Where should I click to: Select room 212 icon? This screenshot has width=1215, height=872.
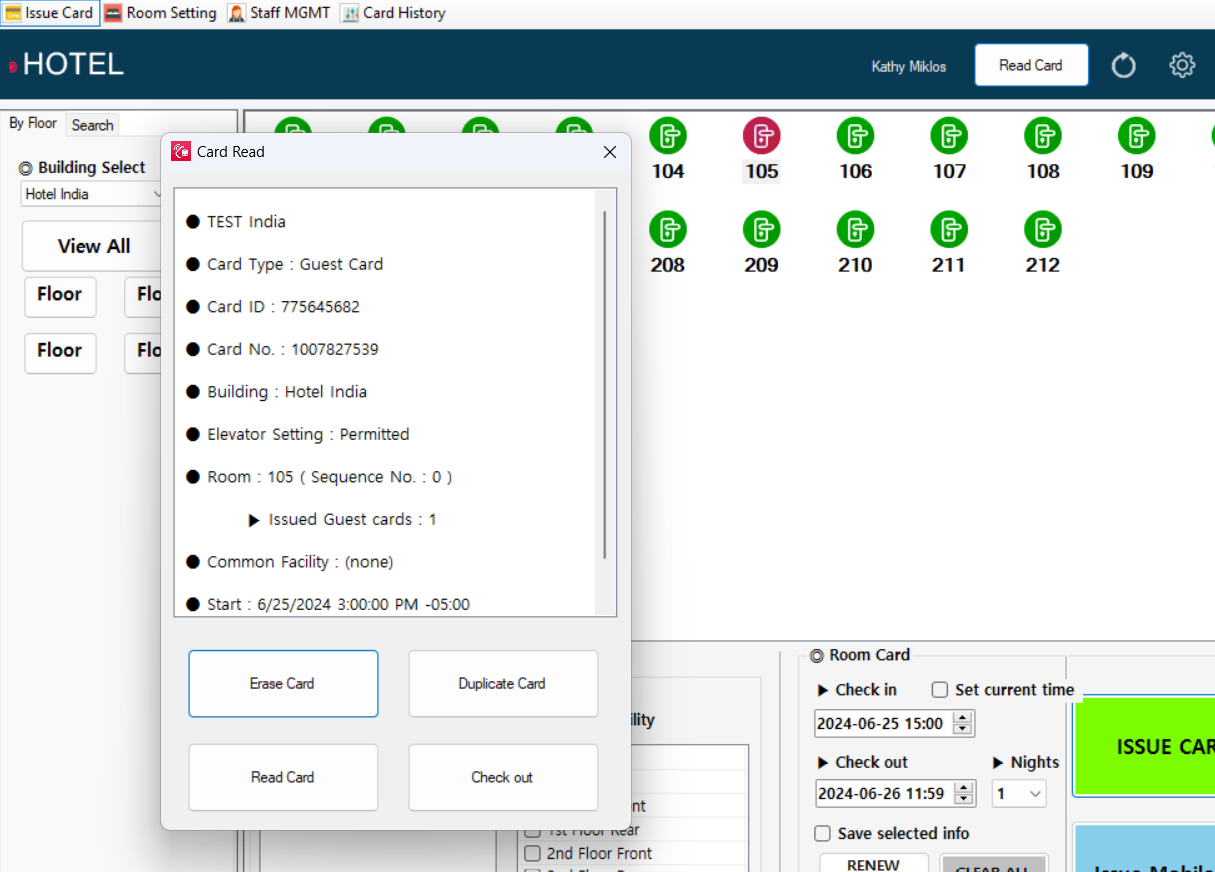click(x=1043, y=229)
